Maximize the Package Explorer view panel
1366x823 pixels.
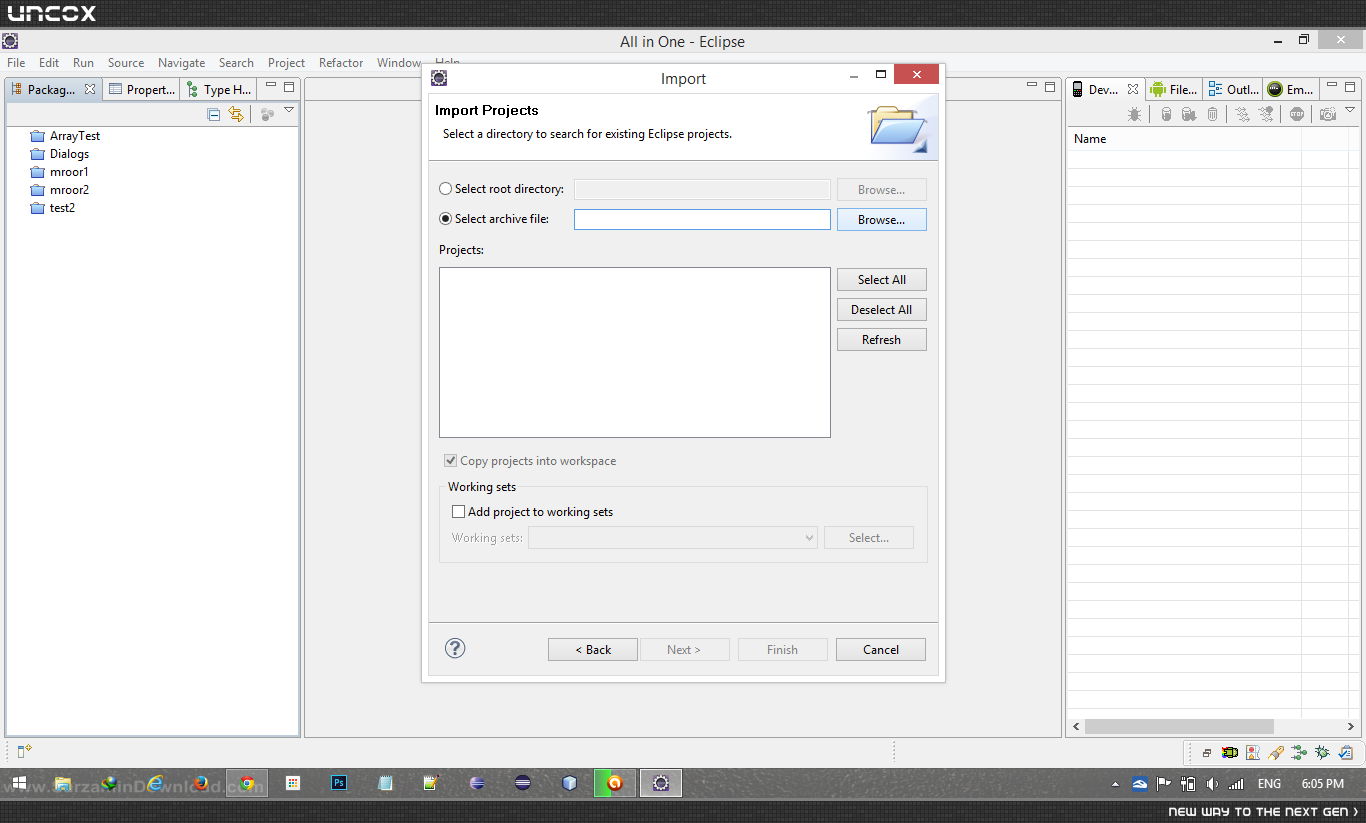point(289,87)
